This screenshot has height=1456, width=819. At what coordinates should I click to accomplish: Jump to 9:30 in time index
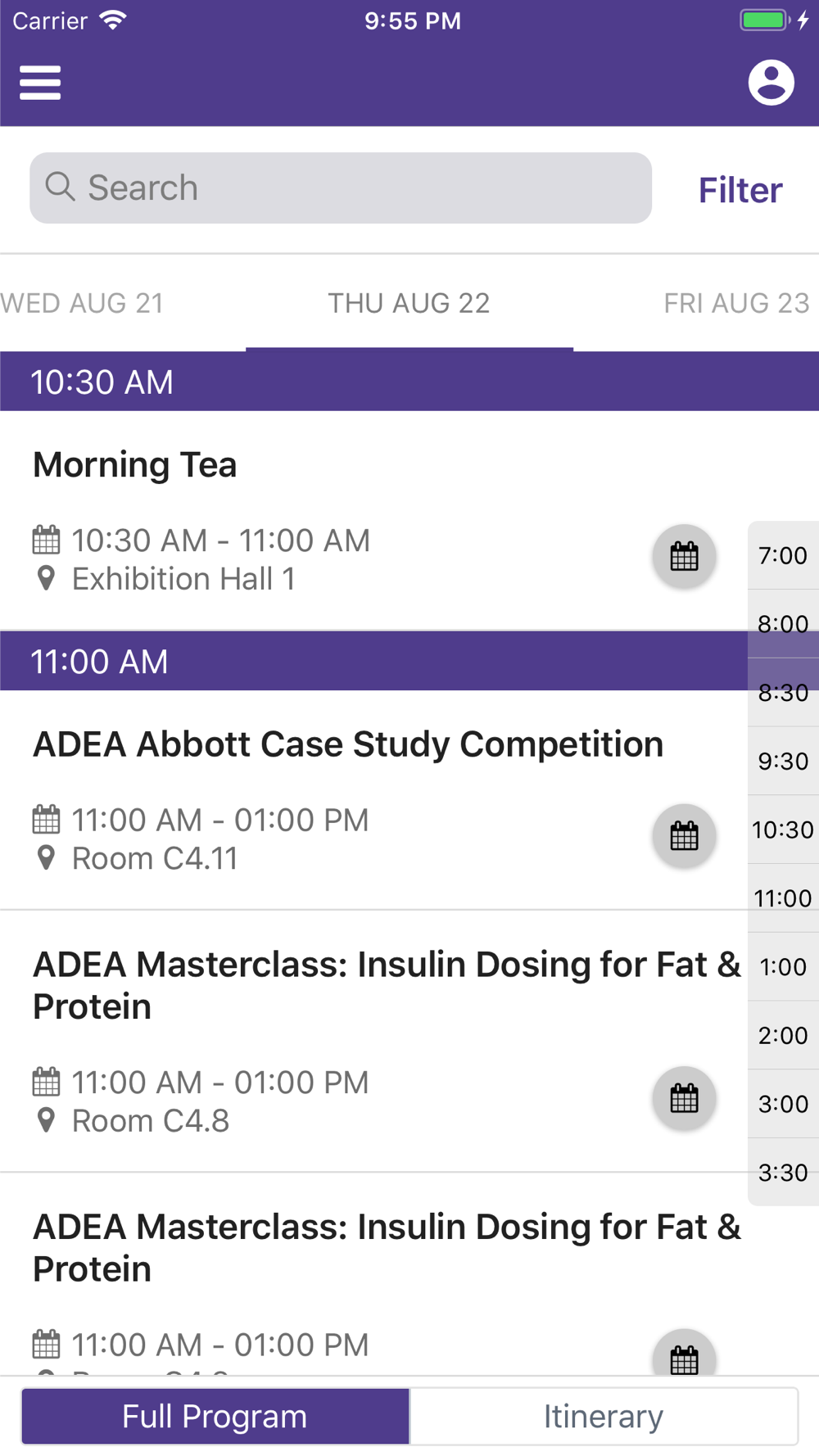click(783, 761)
